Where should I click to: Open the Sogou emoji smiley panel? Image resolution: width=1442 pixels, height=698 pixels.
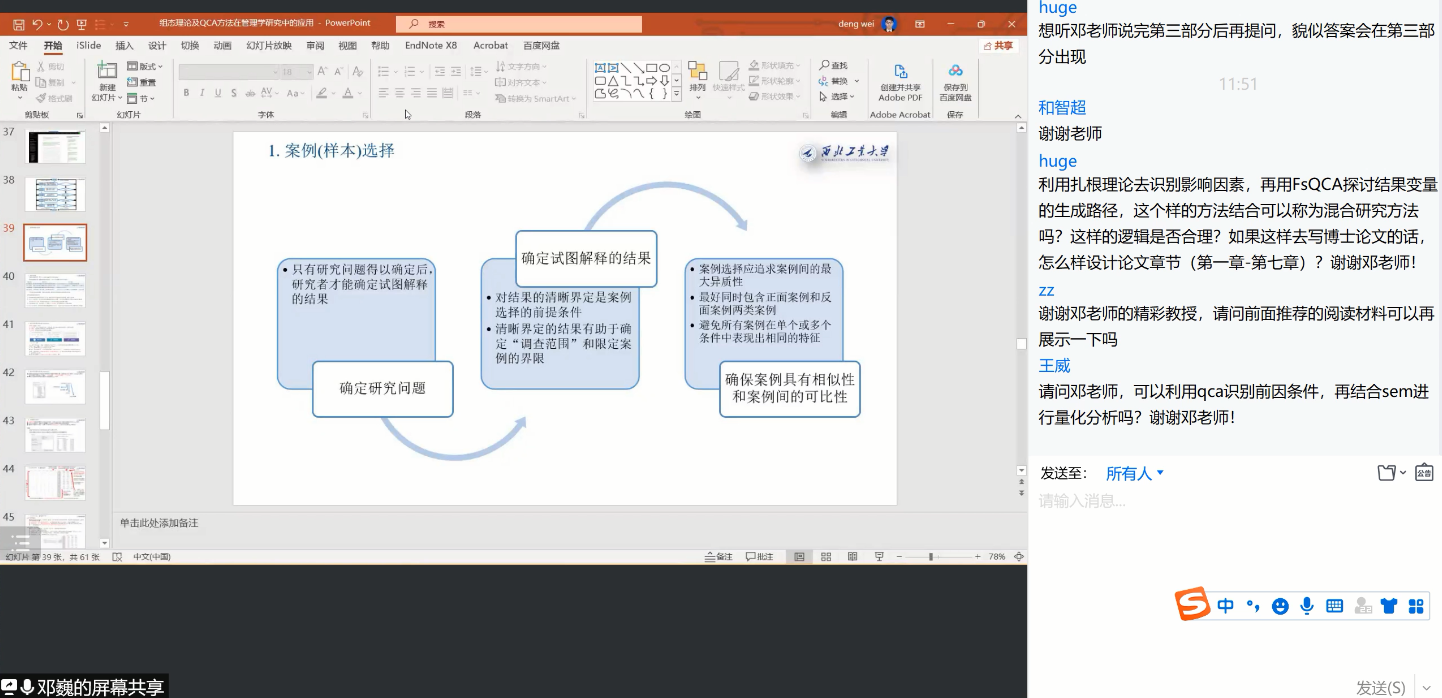pos(1279,606)
